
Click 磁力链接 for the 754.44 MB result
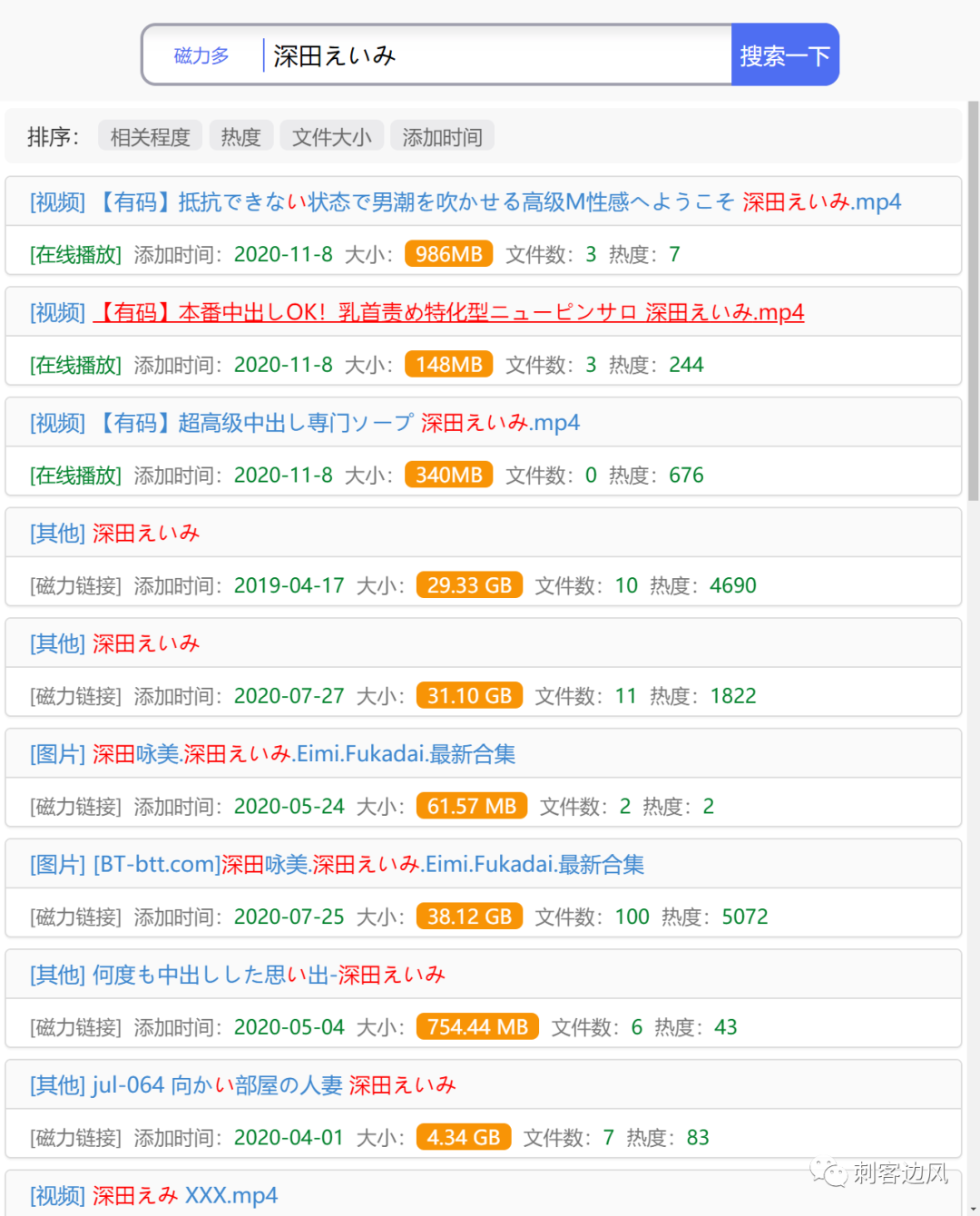[x=75, y=1027]
